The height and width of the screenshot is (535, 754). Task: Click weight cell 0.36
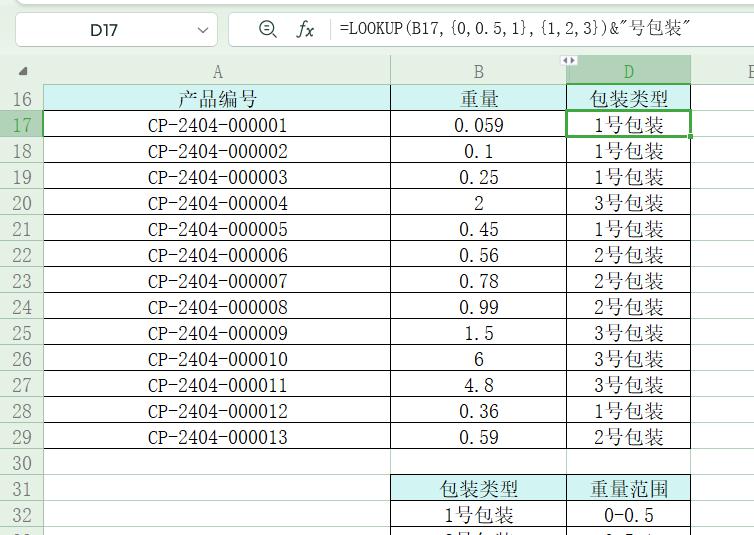click(478, 410)
